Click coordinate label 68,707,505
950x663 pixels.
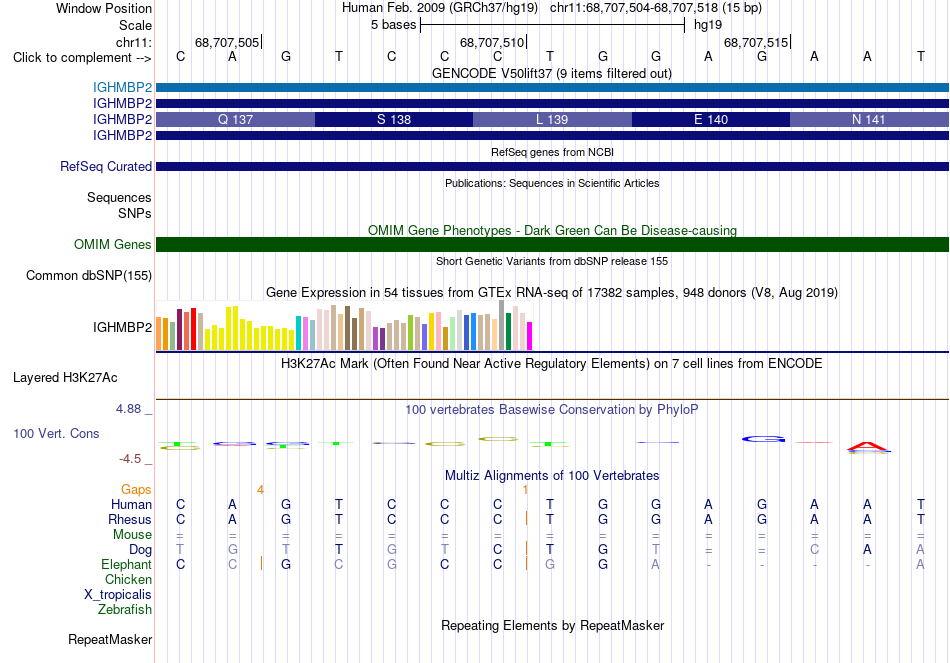(227, 42)
